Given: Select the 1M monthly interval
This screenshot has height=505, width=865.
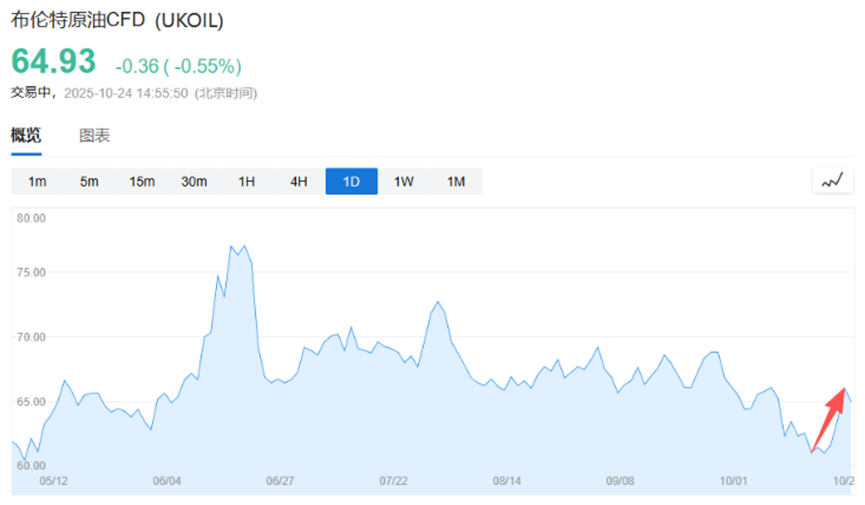Looking at the screenshot, I should click(456, 181).
